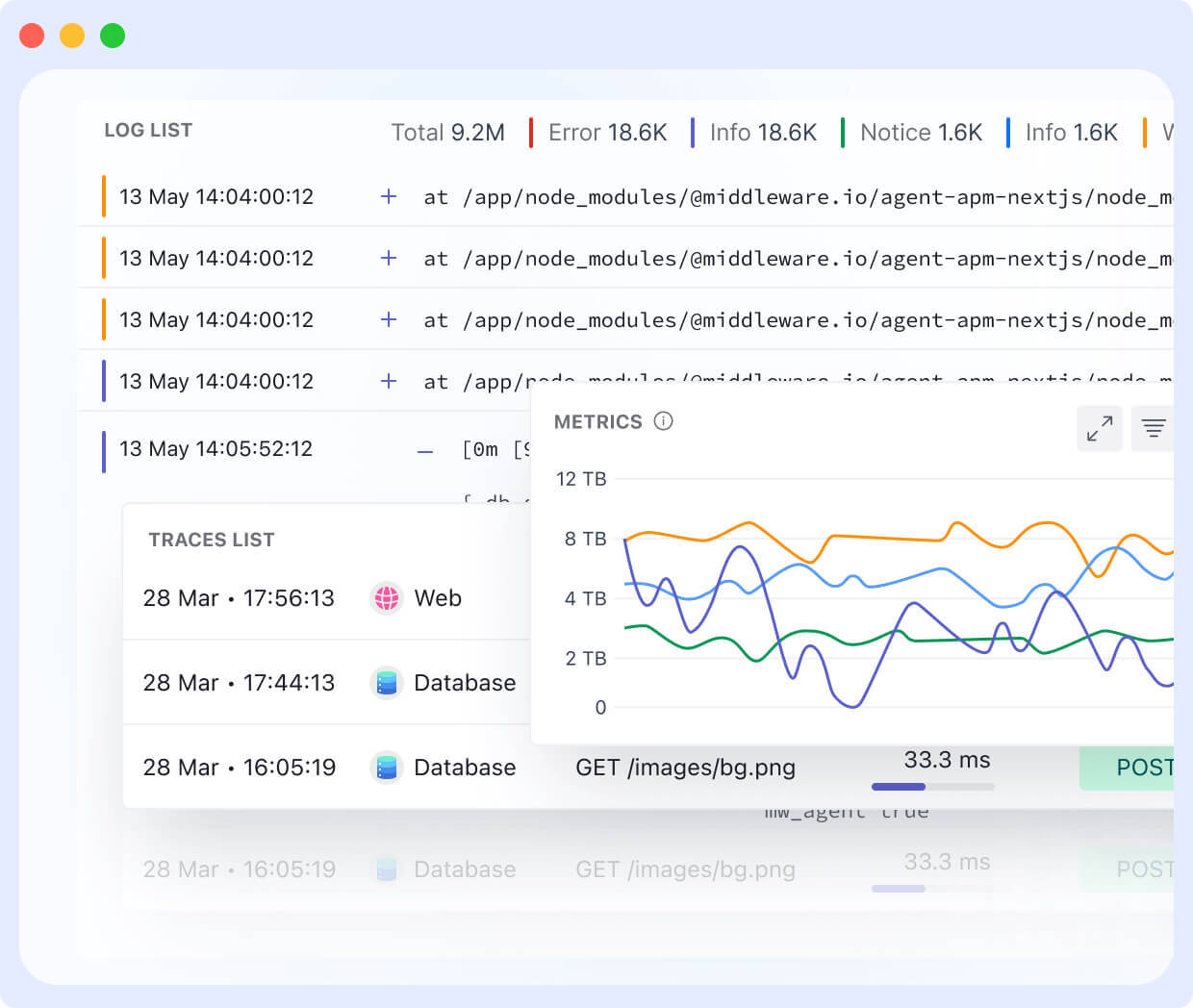Screen dimensions: 1193x1008
Task: Click the Web globe icon
Action: (x=387, y=598)
